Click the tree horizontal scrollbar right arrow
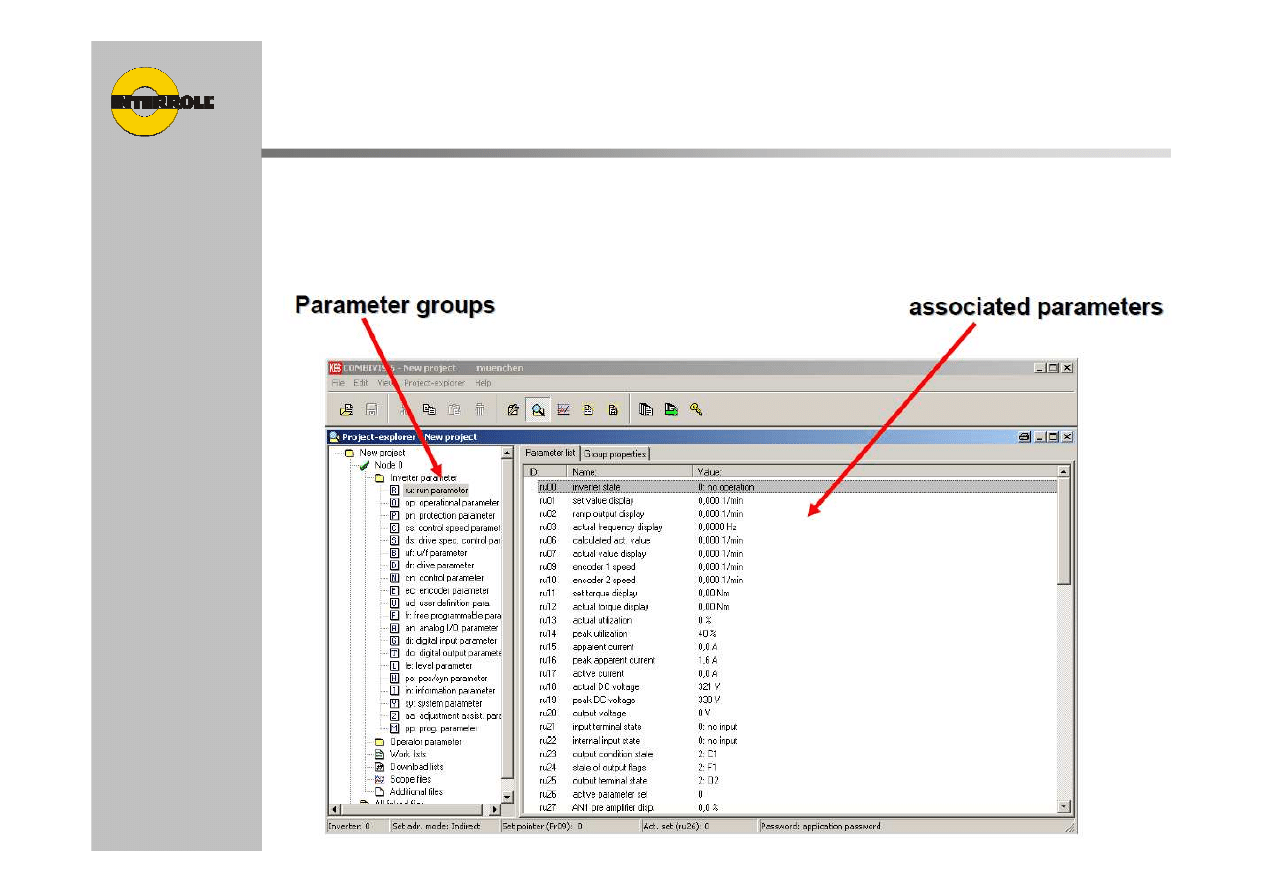 pos(494,809)
